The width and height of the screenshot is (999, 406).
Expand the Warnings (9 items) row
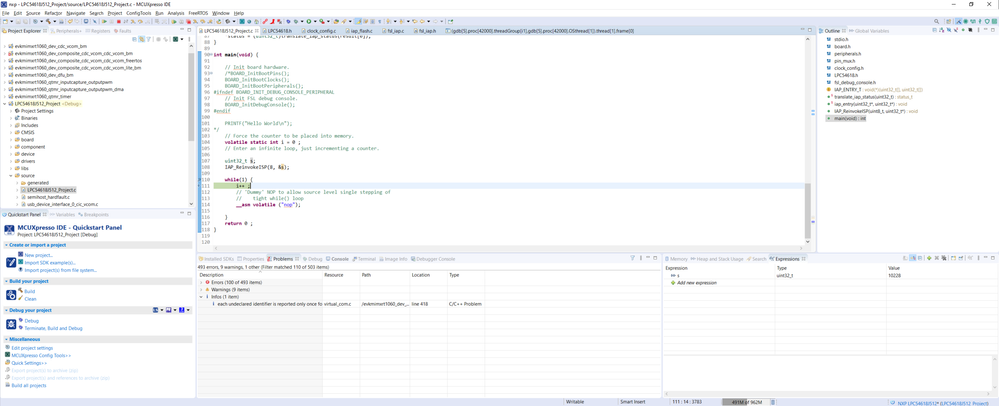click(x=201, y=289)
